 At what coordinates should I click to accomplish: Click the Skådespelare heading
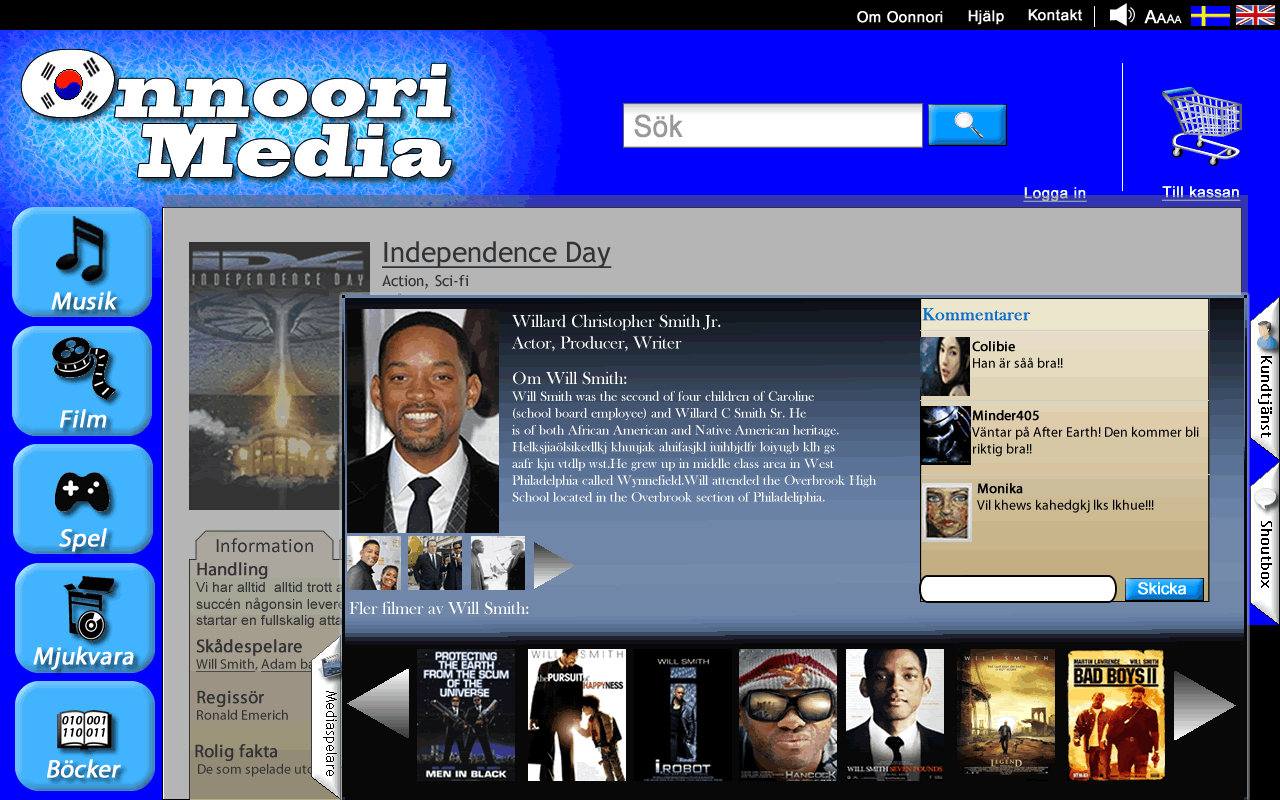click(x=249, y=646)
